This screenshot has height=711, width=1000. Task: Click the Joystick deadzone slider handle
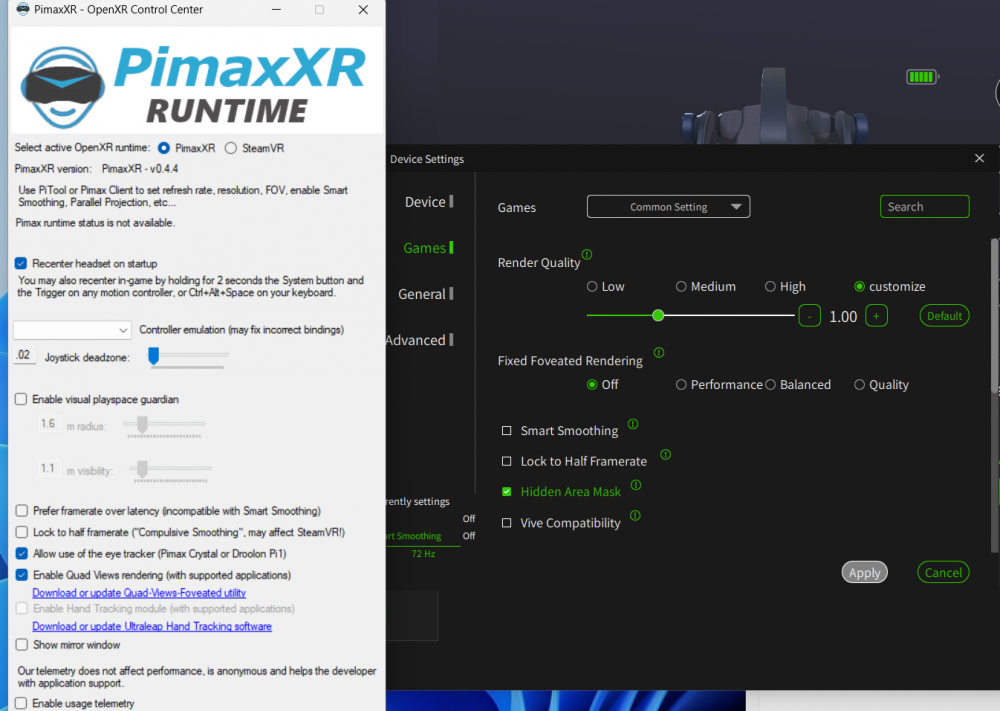(154, 355)
